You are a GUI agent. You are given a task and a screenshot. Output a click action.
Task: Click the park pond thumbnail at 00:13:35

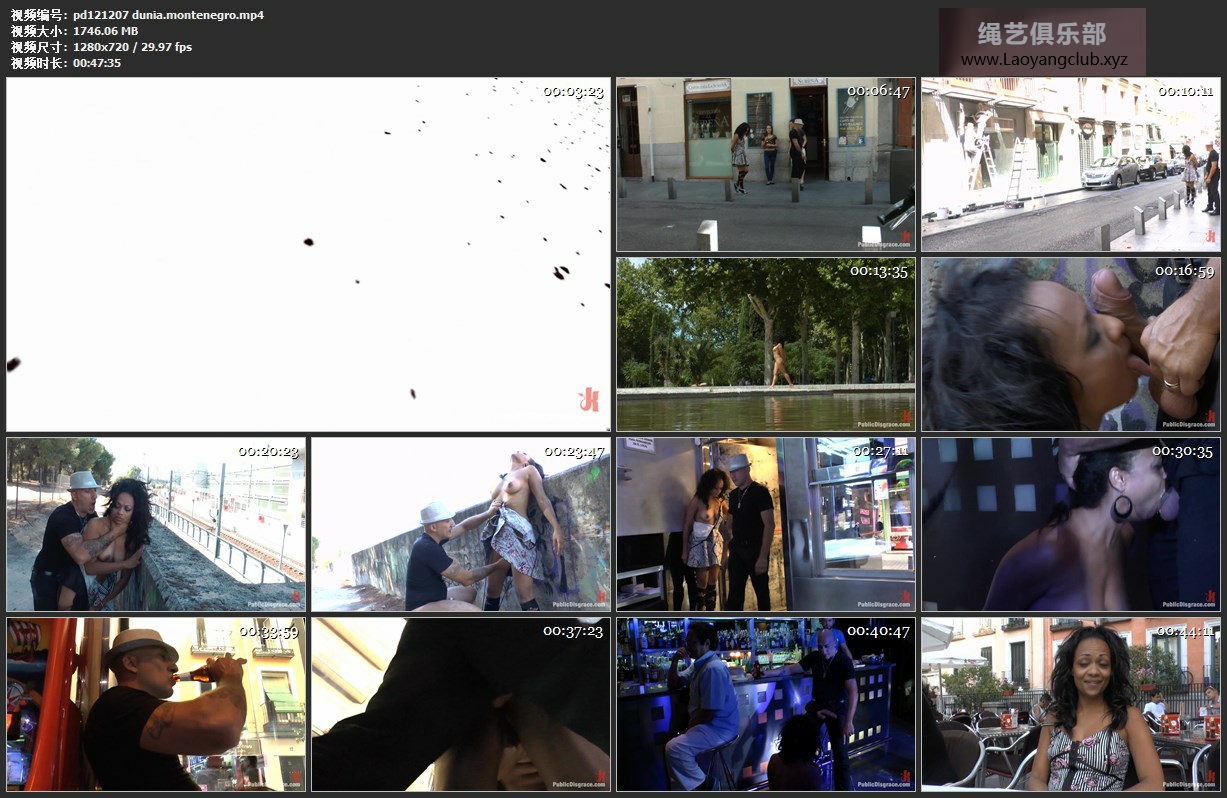(x=765, y=345)
